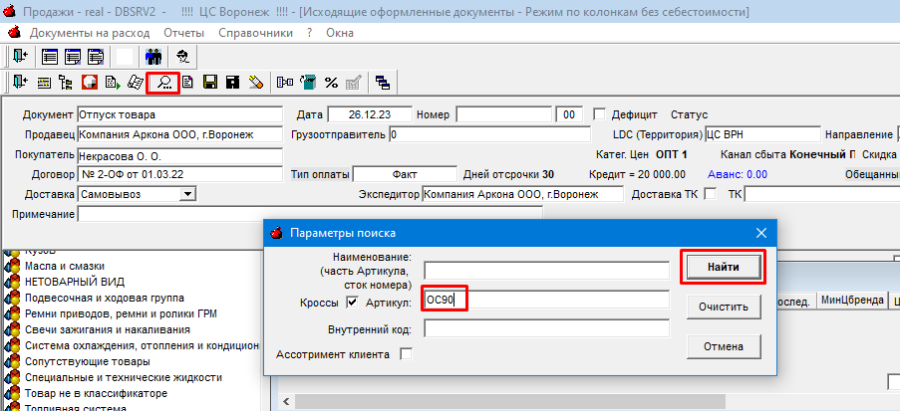Click the yellow table grid icon
Screen dimensions: 900x411
[44, 83]
